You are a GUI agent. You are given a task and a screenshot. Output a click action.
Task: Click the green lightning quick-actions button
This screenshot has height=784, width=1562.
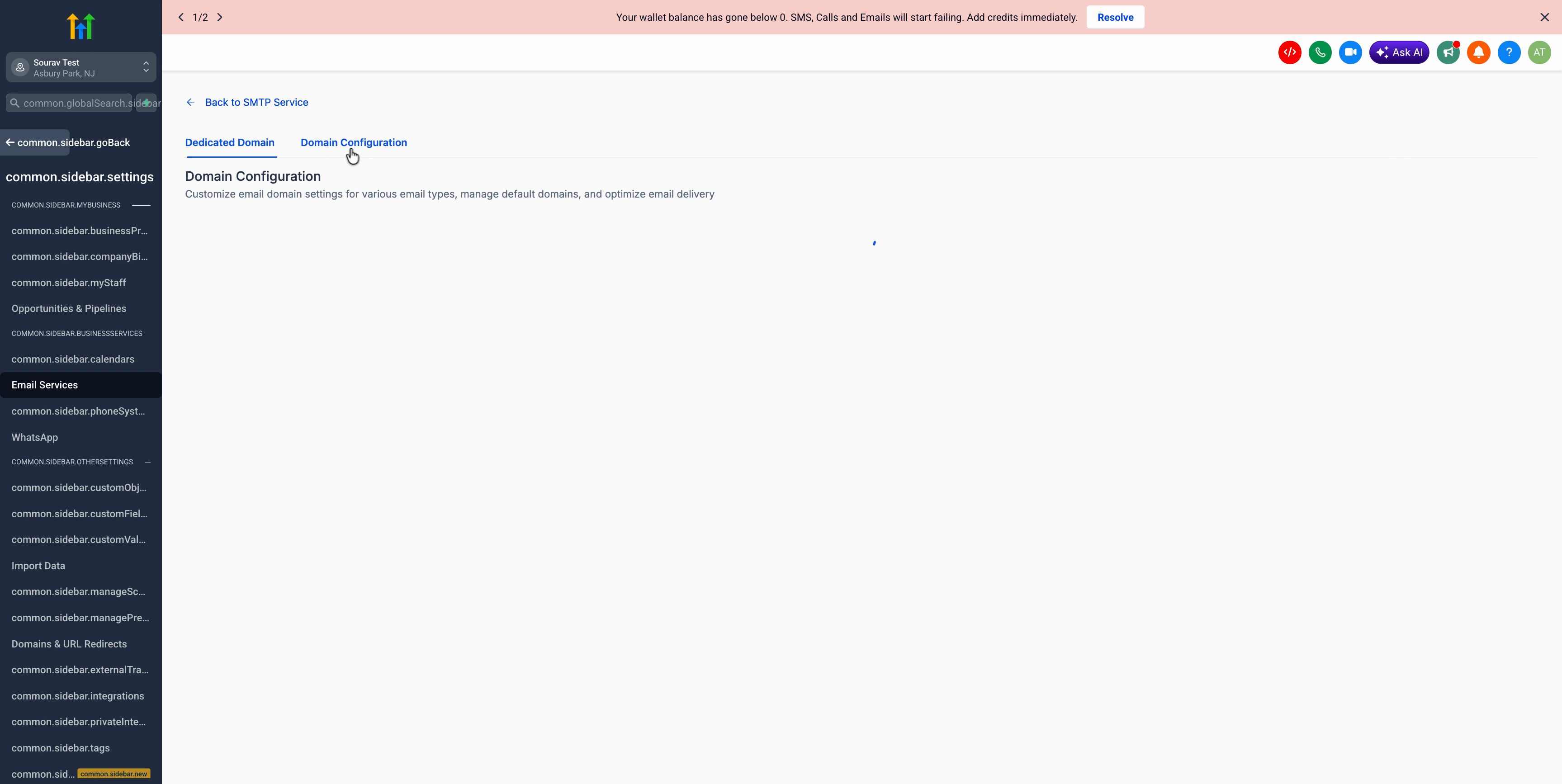pyautogui.click(x=146, y=103)
